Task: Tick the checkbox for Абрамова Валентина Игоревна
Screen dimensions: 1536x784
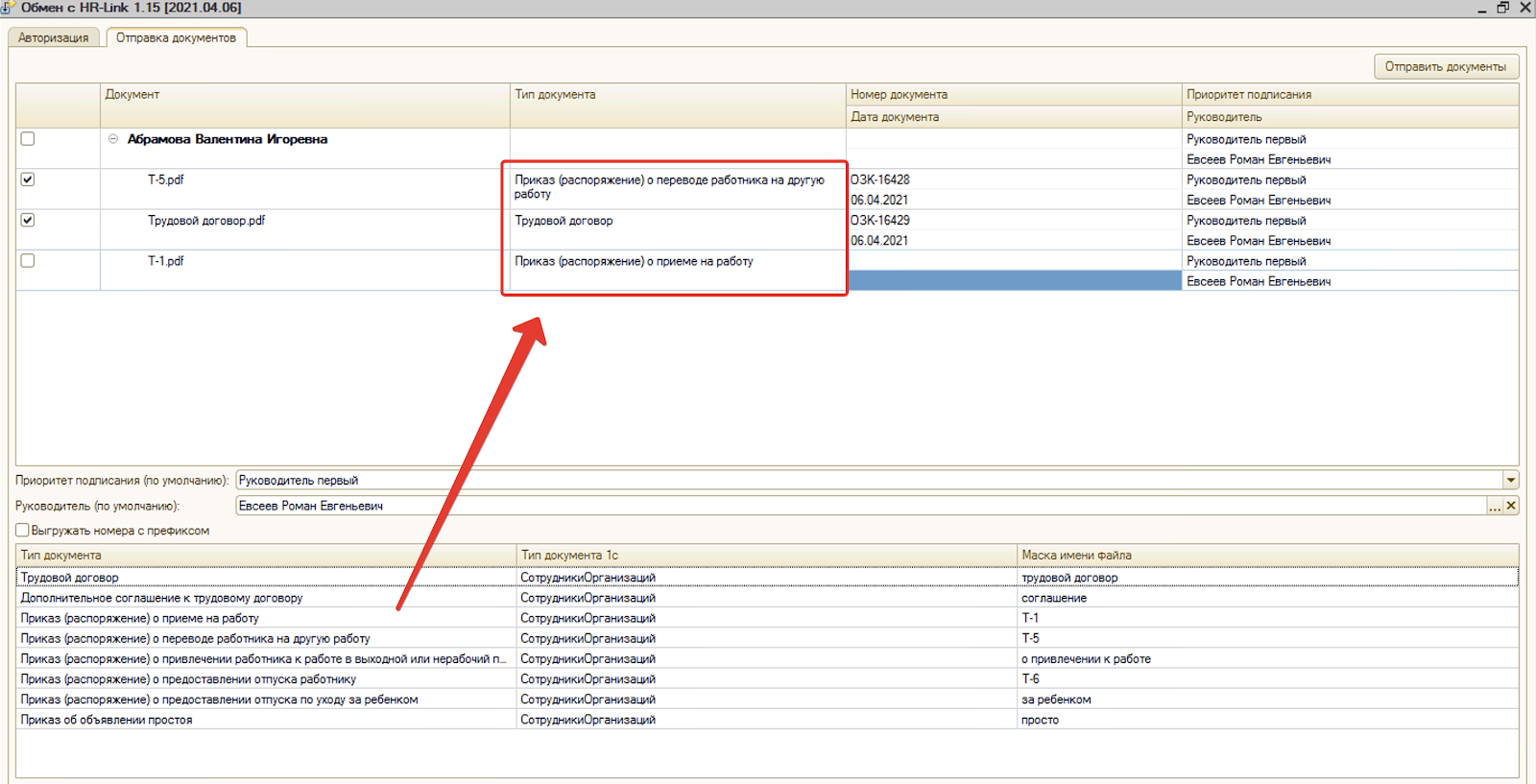Action: 28,138
